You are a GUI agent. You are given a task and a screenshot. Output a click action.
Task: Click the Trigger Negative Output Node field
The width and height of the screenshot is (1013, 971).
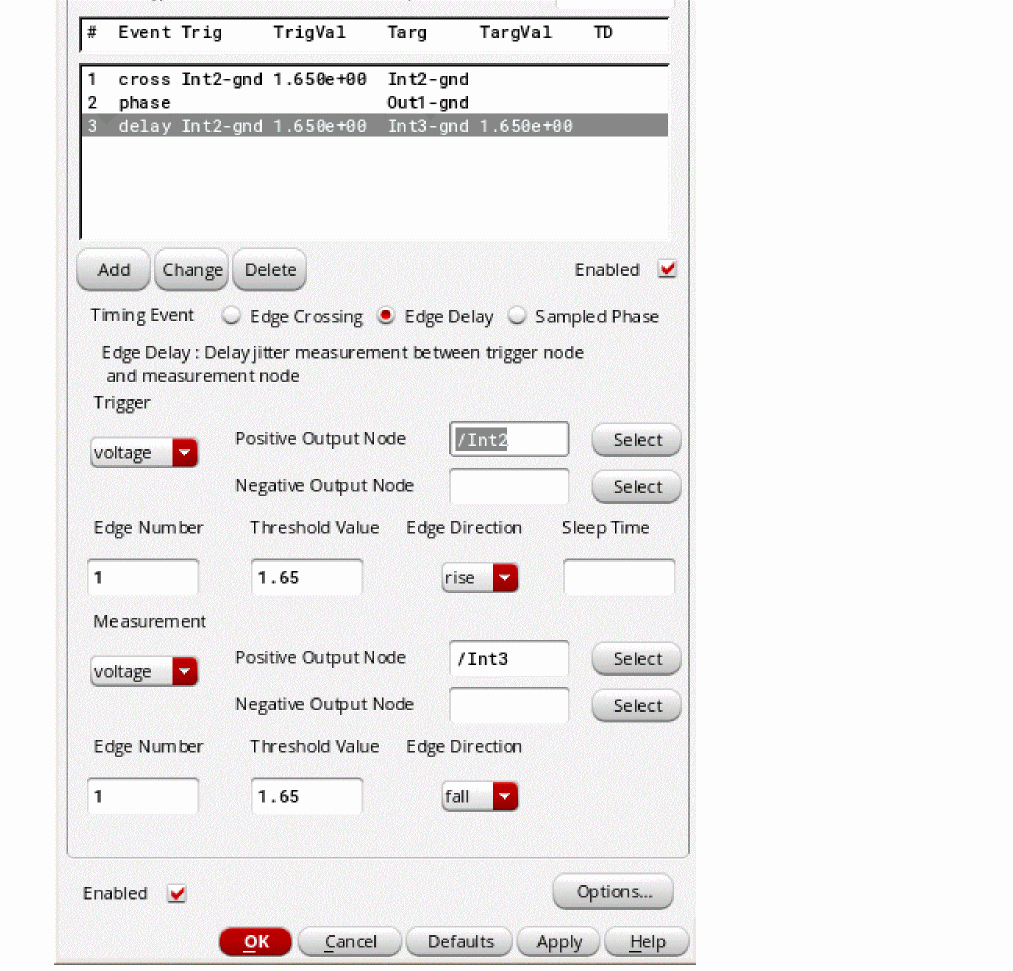509,486
